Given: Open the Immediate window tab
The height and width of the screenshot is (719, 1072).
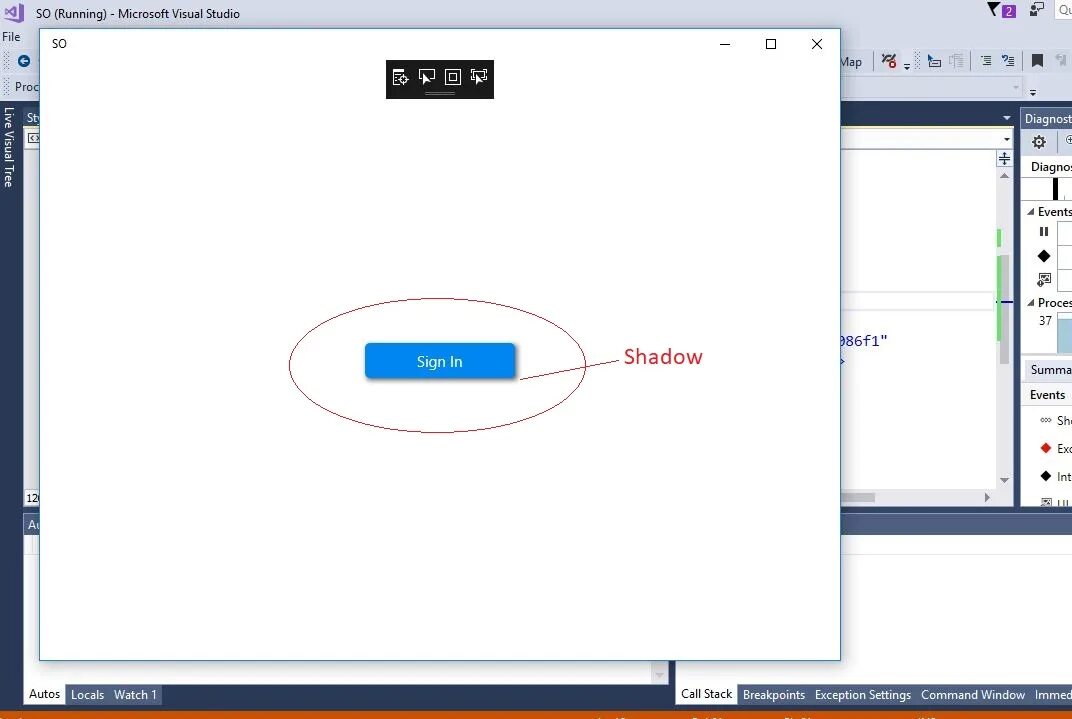Looking at the screenshot, I should coord(1053,695).
